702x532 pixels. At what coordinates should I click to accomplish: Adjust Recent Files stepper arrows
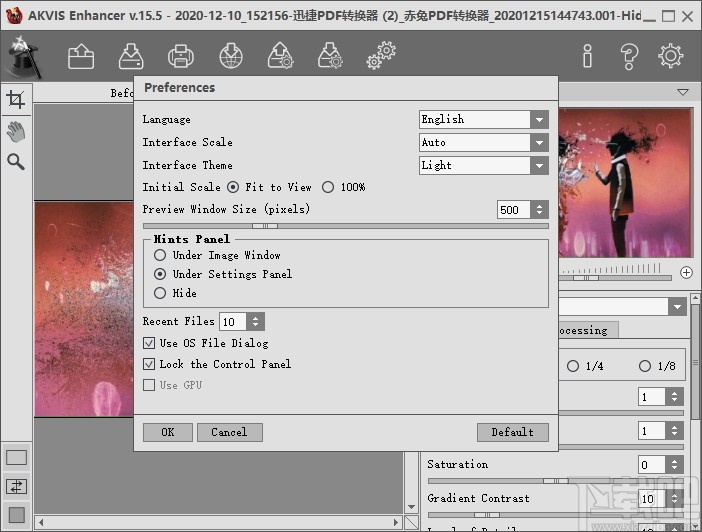click(256, 322)
